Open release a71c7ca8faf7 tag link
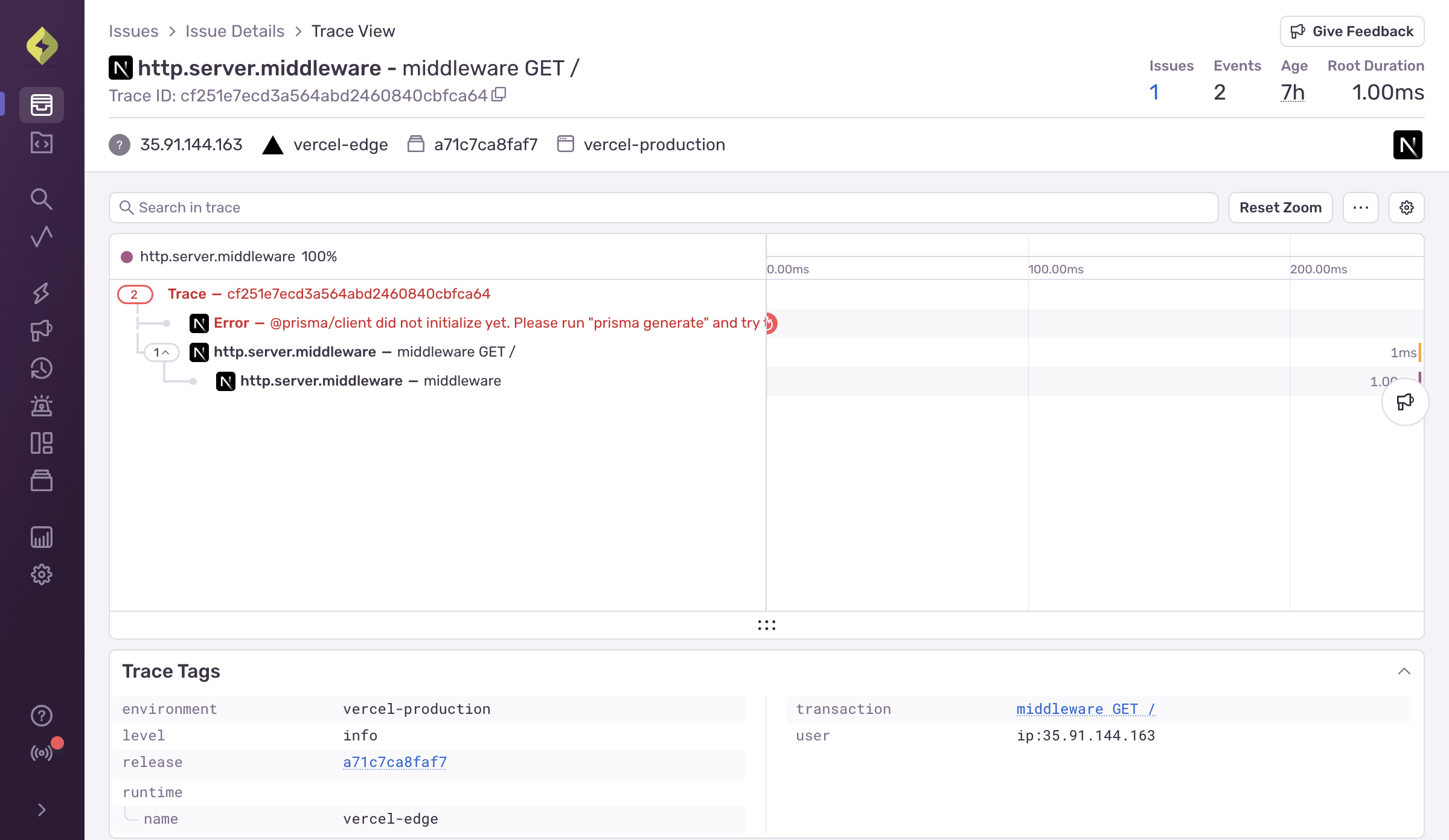Viewport: 1449px width, 840px height. coord(395,762)
